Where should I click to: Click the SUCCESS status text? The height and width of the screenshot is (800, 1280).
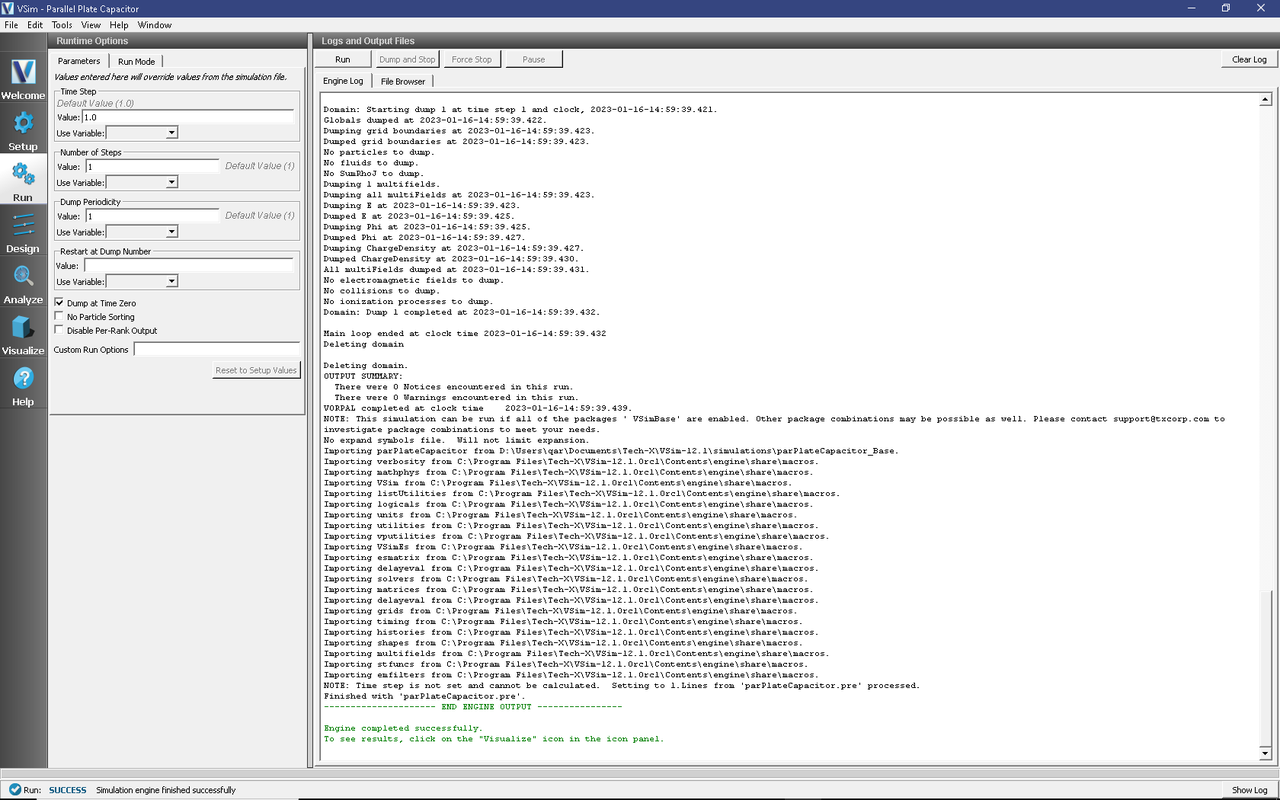pyautogui.click(x=67, y=790)
